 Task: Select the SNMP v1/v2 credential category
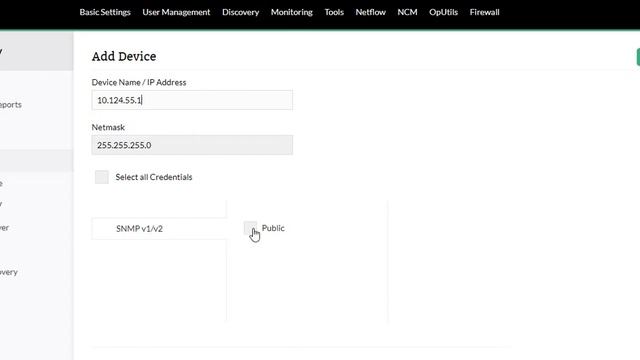159,229
